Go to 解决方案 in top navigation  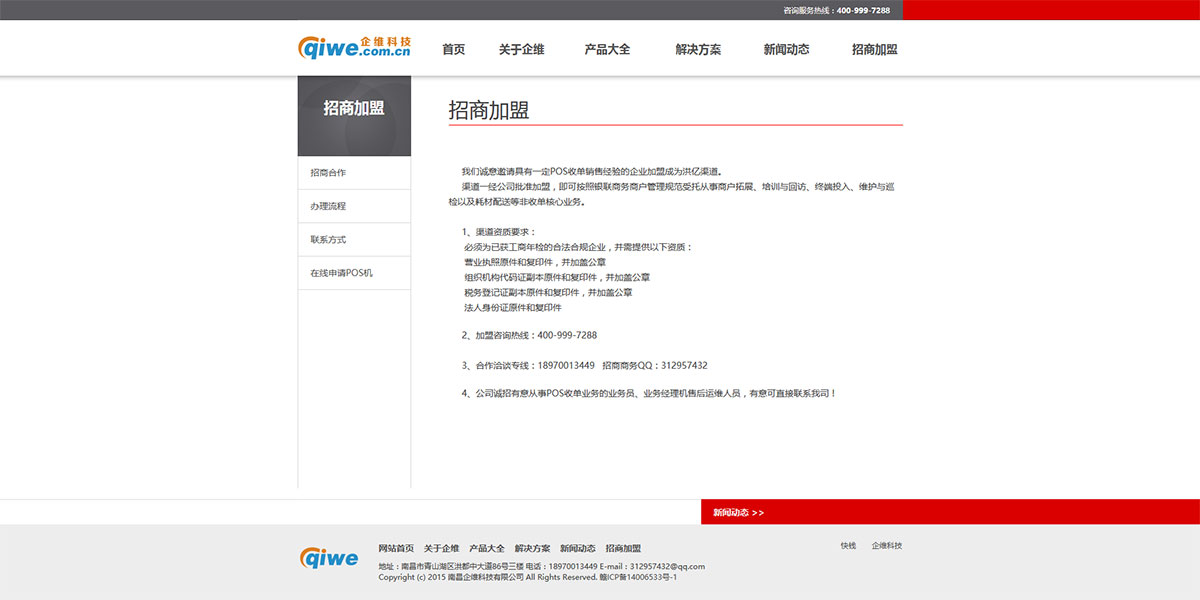tap(698, 49)
